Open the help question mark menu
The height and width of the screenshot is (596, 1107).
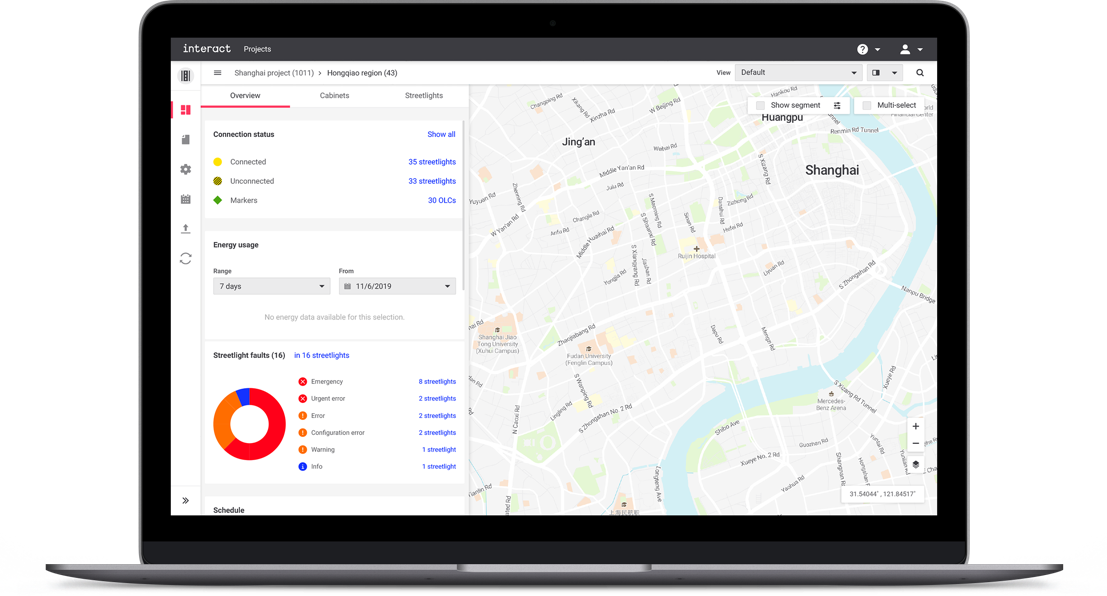868,49
